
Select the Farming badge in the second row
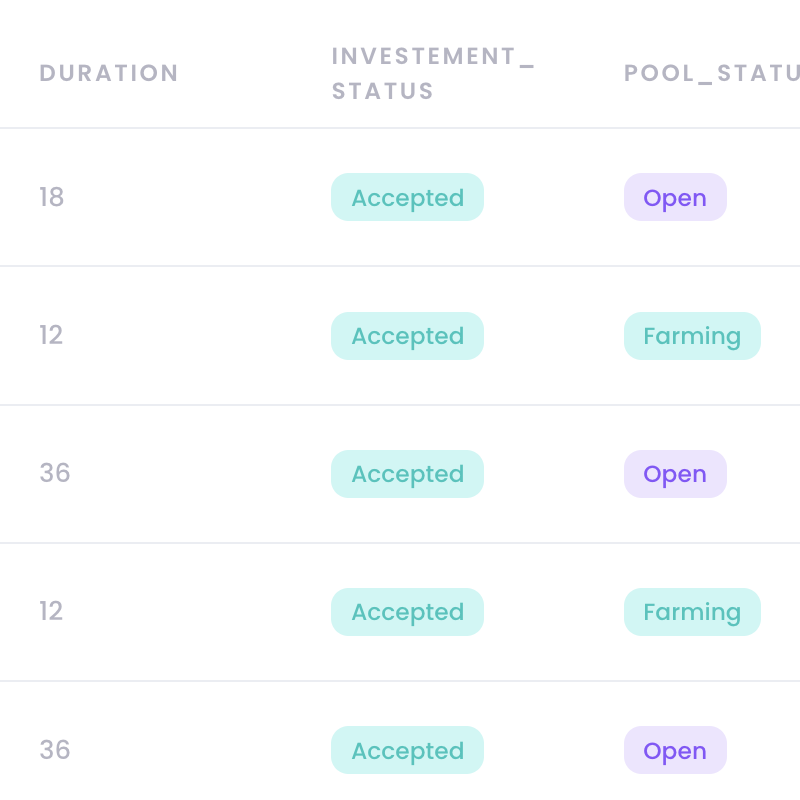click(692, 336)
